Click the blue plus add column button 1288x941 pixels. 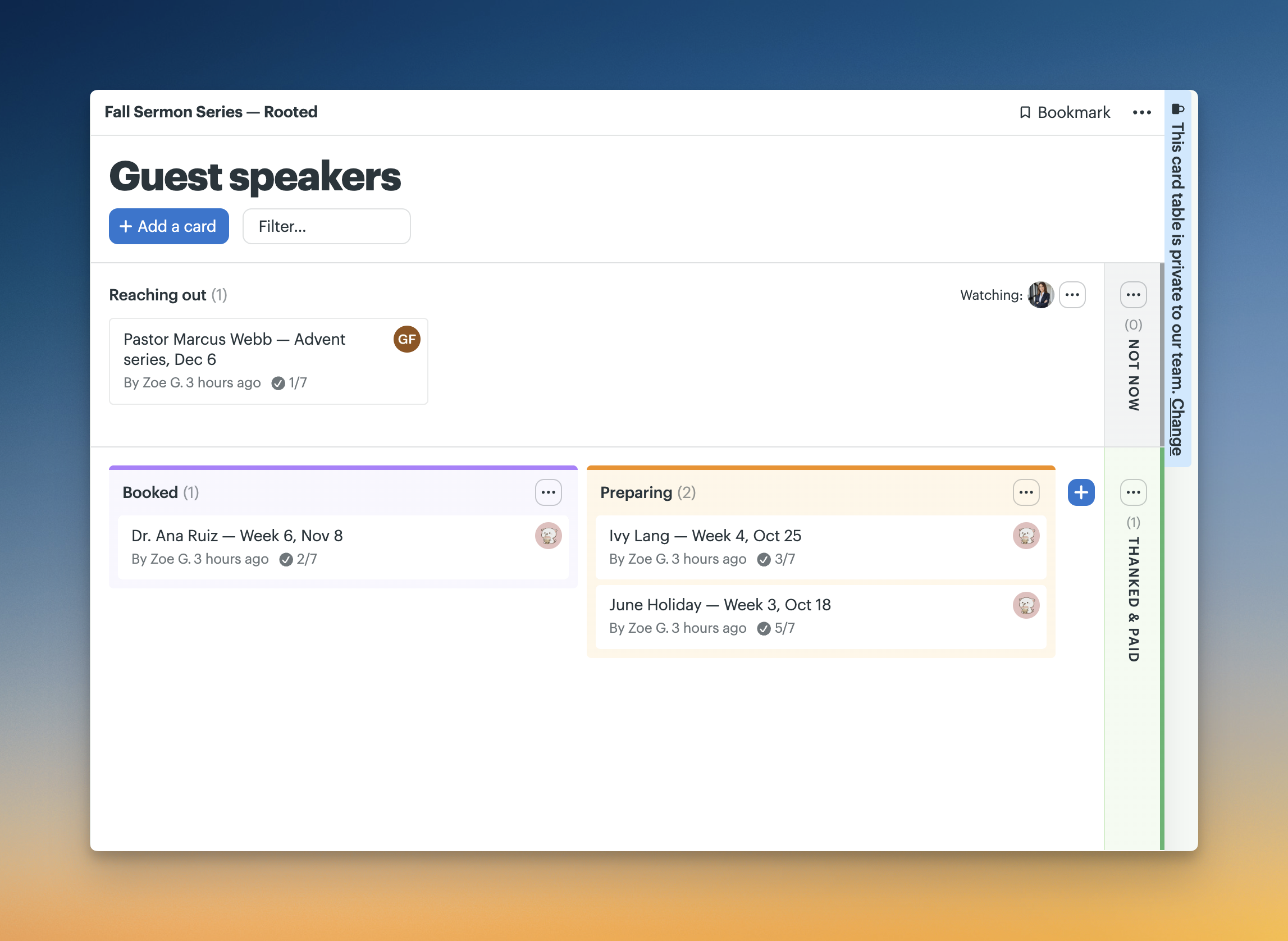coord(1081,493)
